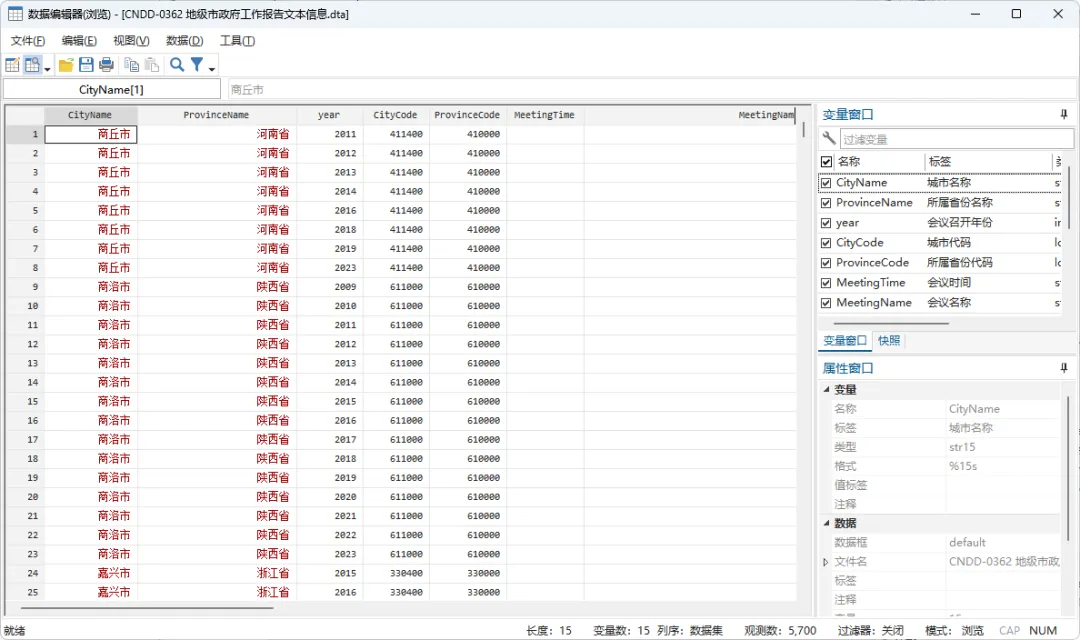Uncheck the CityName variable checkbox

coord(826,183)
